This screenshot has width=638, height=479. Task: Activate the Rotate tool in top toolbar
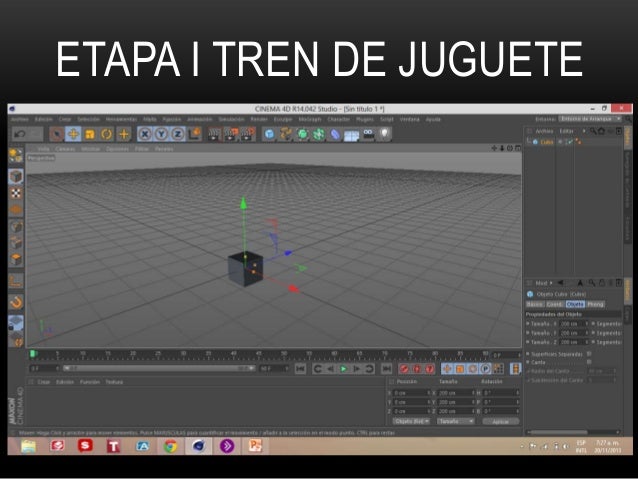pos(107,134)
